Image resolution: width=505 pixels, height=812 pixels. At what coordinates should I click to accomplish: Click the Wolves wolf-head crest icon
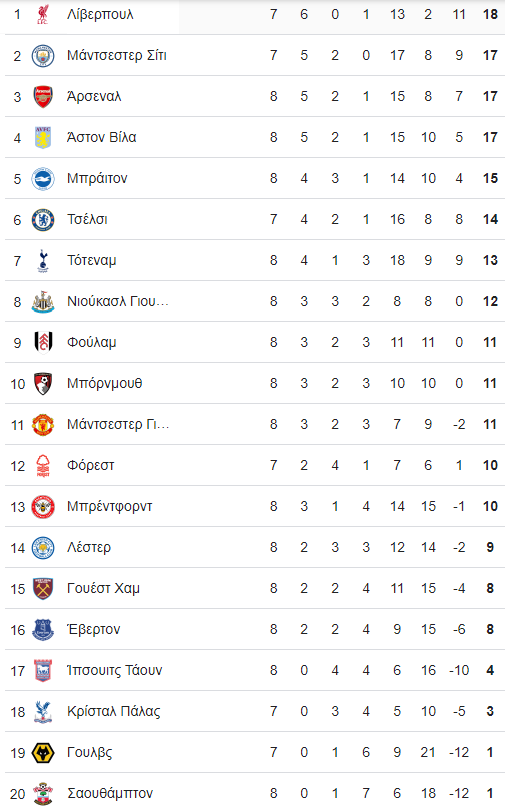click(x=43, y=752)
